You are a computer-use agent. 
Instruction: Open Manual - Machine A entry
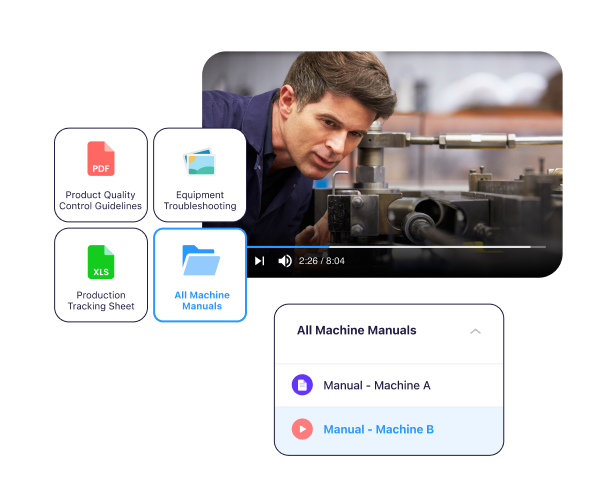pyautogui.click(x=389, y=385)
